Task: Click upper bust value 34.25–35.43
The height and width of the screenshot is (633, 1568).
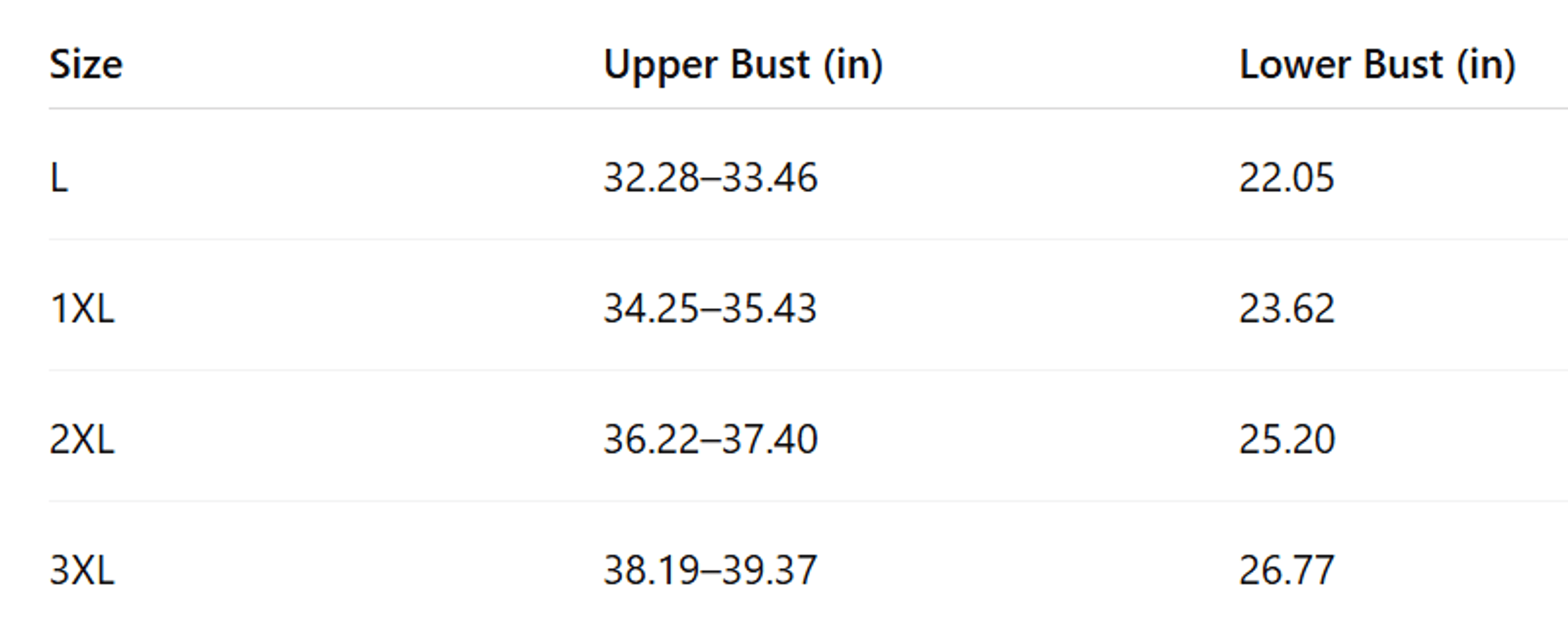Action: click(x=710, y=309)
